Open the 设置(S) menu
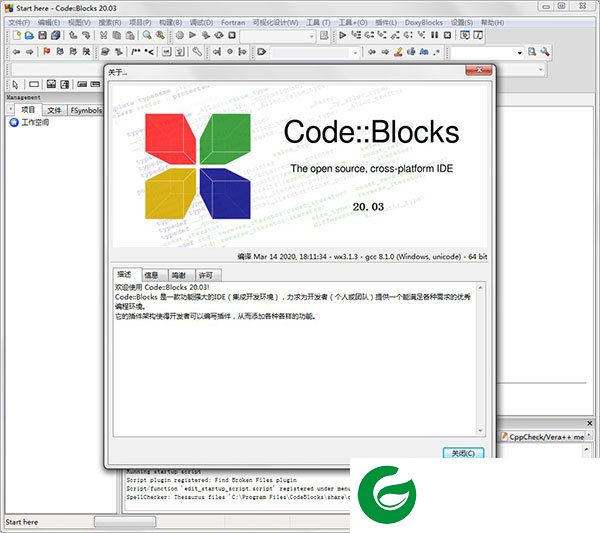The height and width of the screenshot is (533, 600). coord(462,23)
